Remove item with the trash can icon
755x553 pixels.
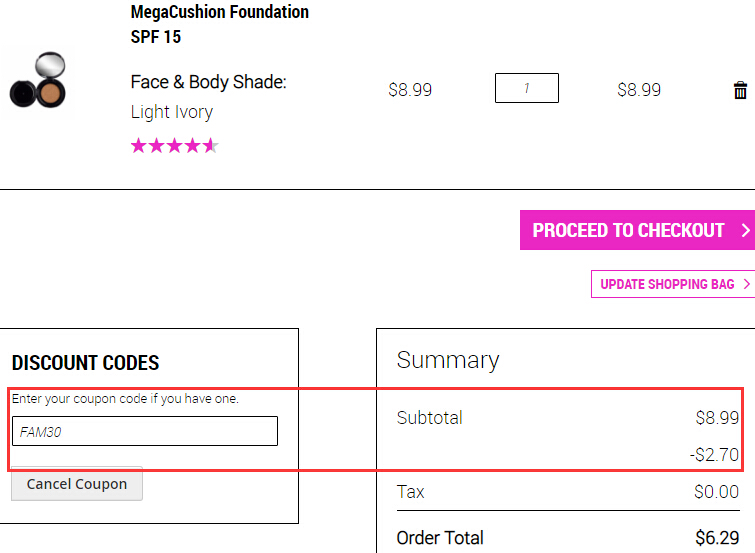pyautogui.click(x=740, y=90)
